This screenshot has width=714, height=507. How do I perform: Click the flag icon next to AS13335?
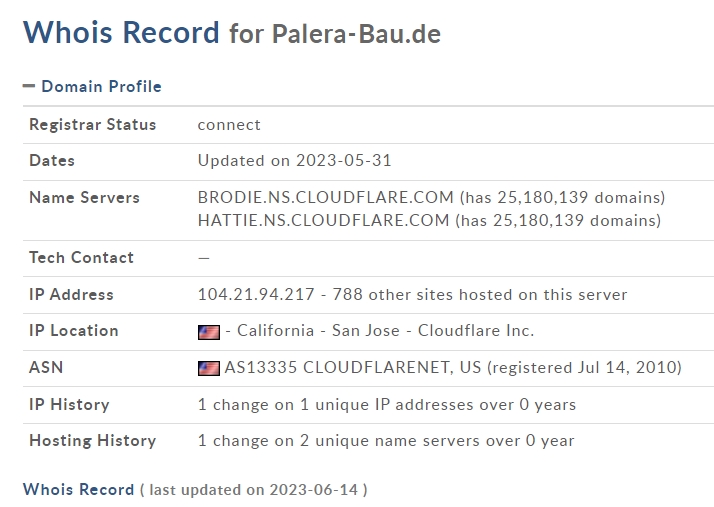pyautogui.click(x=208, y=368)
